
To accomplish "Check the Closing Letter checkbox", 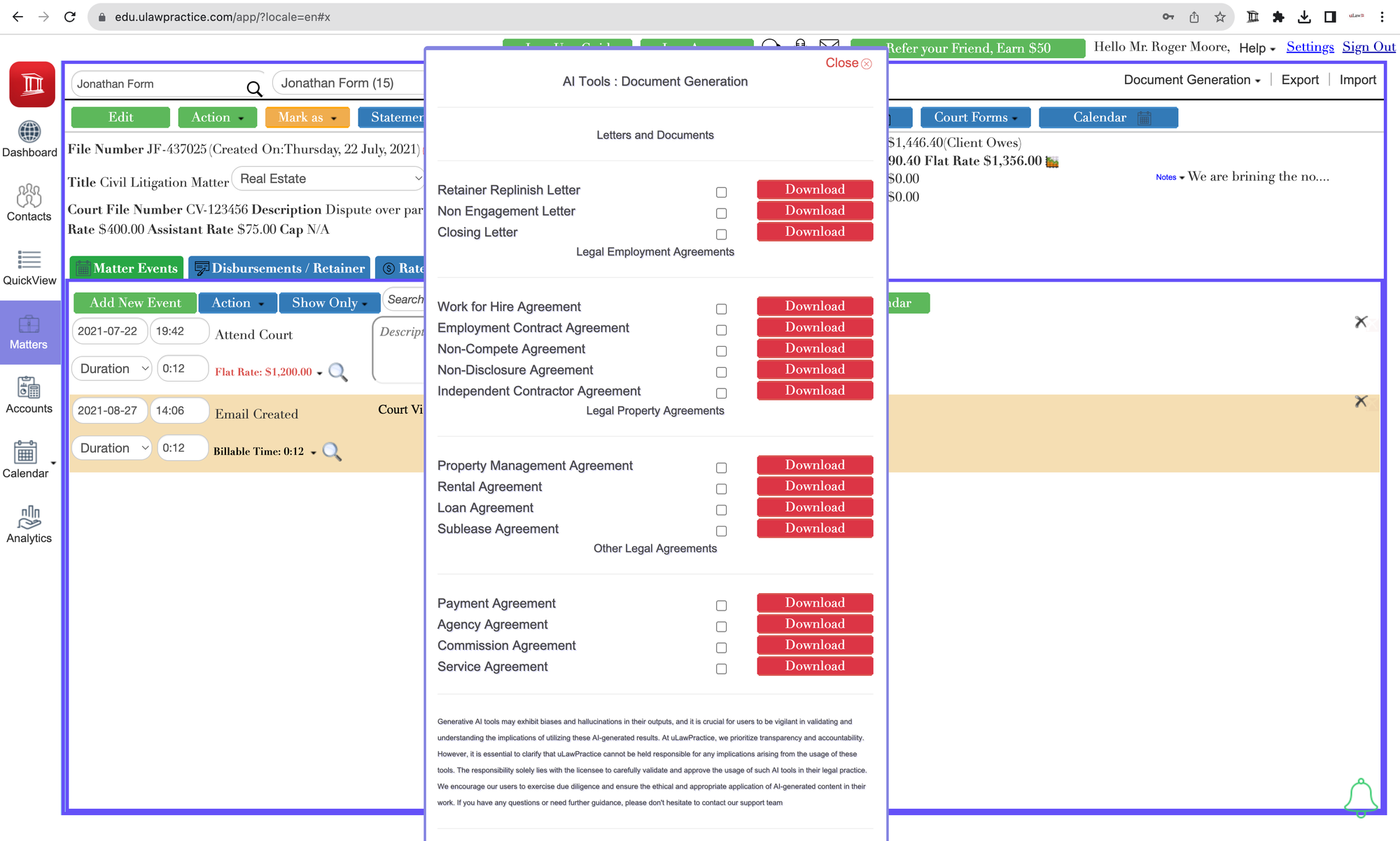I will 721,235.
